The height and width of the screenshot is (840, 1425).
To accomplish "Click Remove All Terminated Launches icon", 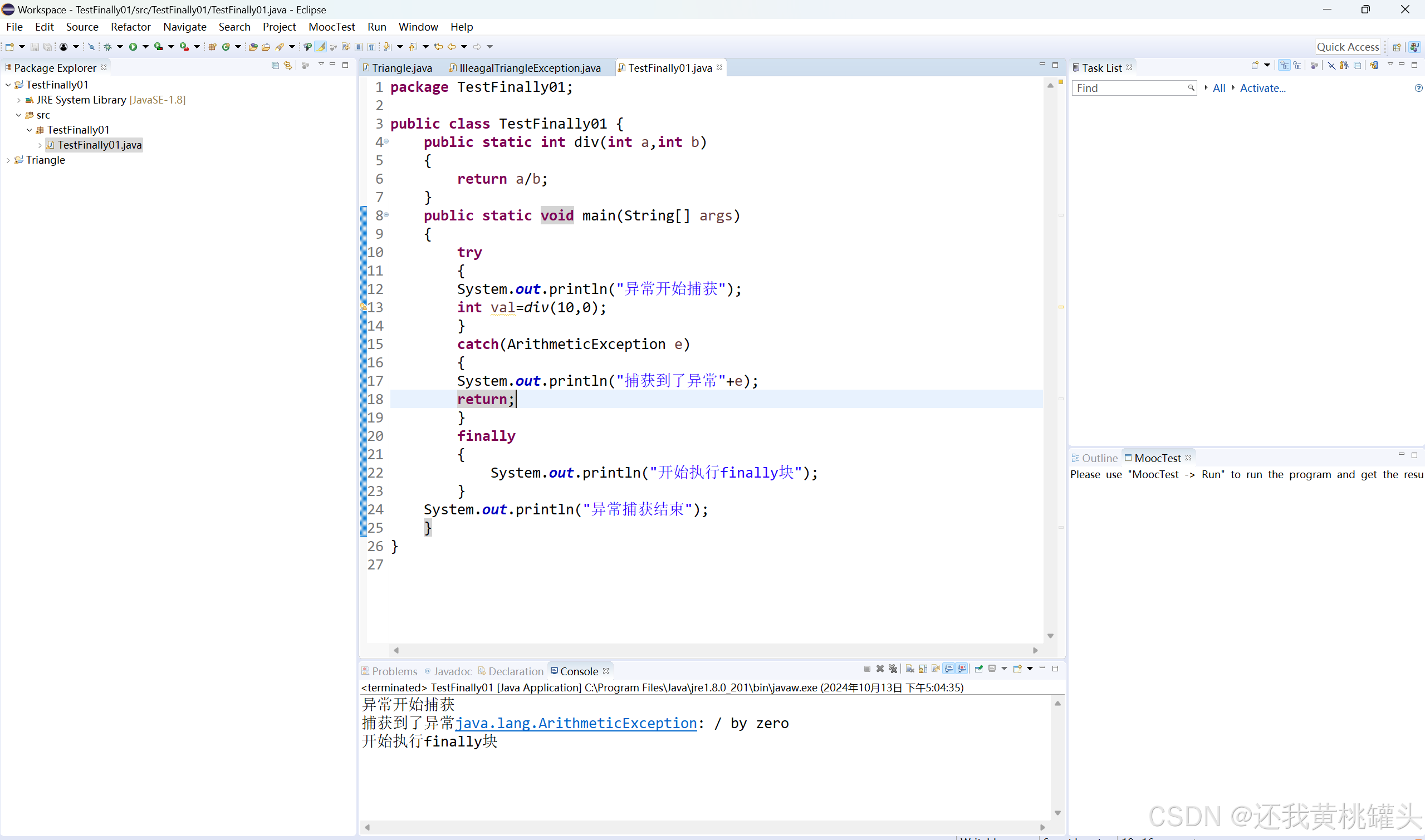I will click(893, 669).
